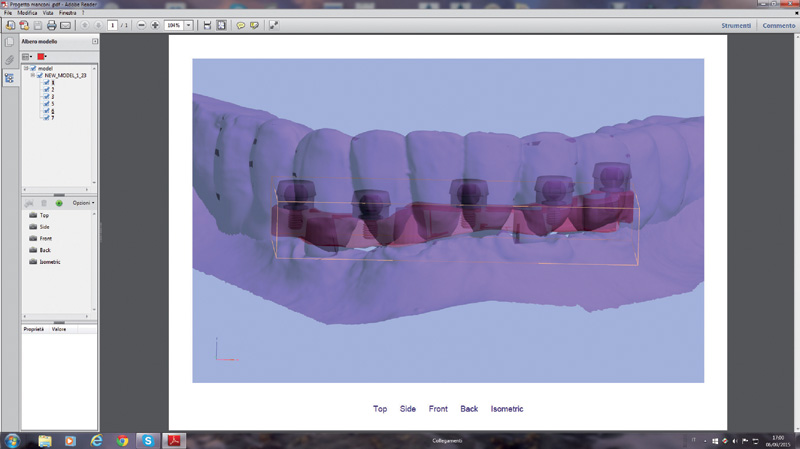This screenshot has height=449, width=800.
Task: Open the Opzioni dropdown in views panel
Action: pos(84,203)
